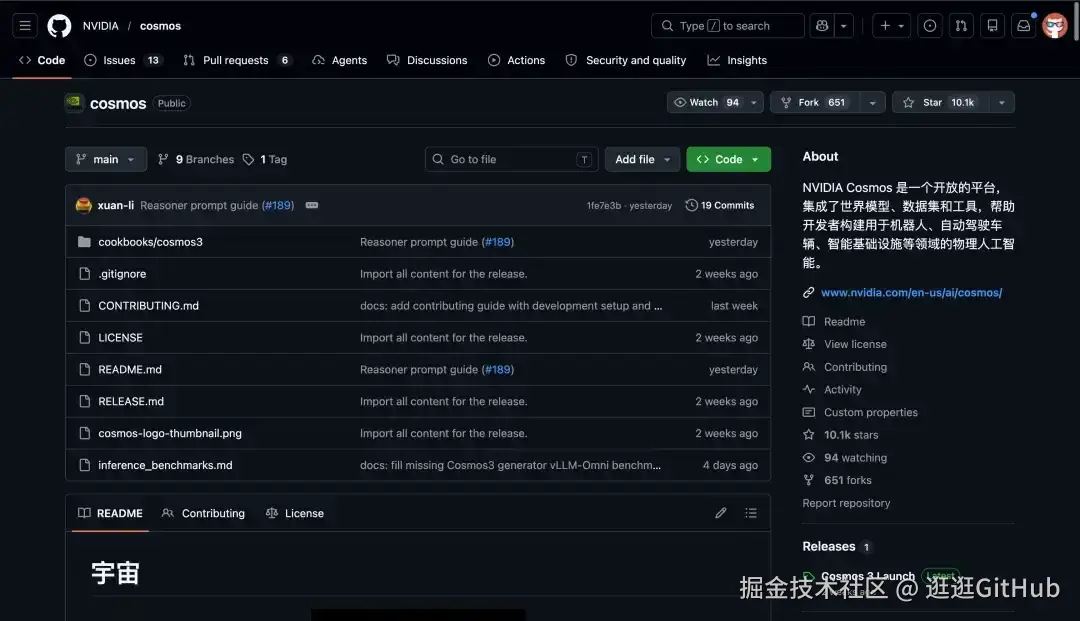1080x621 pixels.
Task: Star the cosmos repository
Action: coord(940,103)
